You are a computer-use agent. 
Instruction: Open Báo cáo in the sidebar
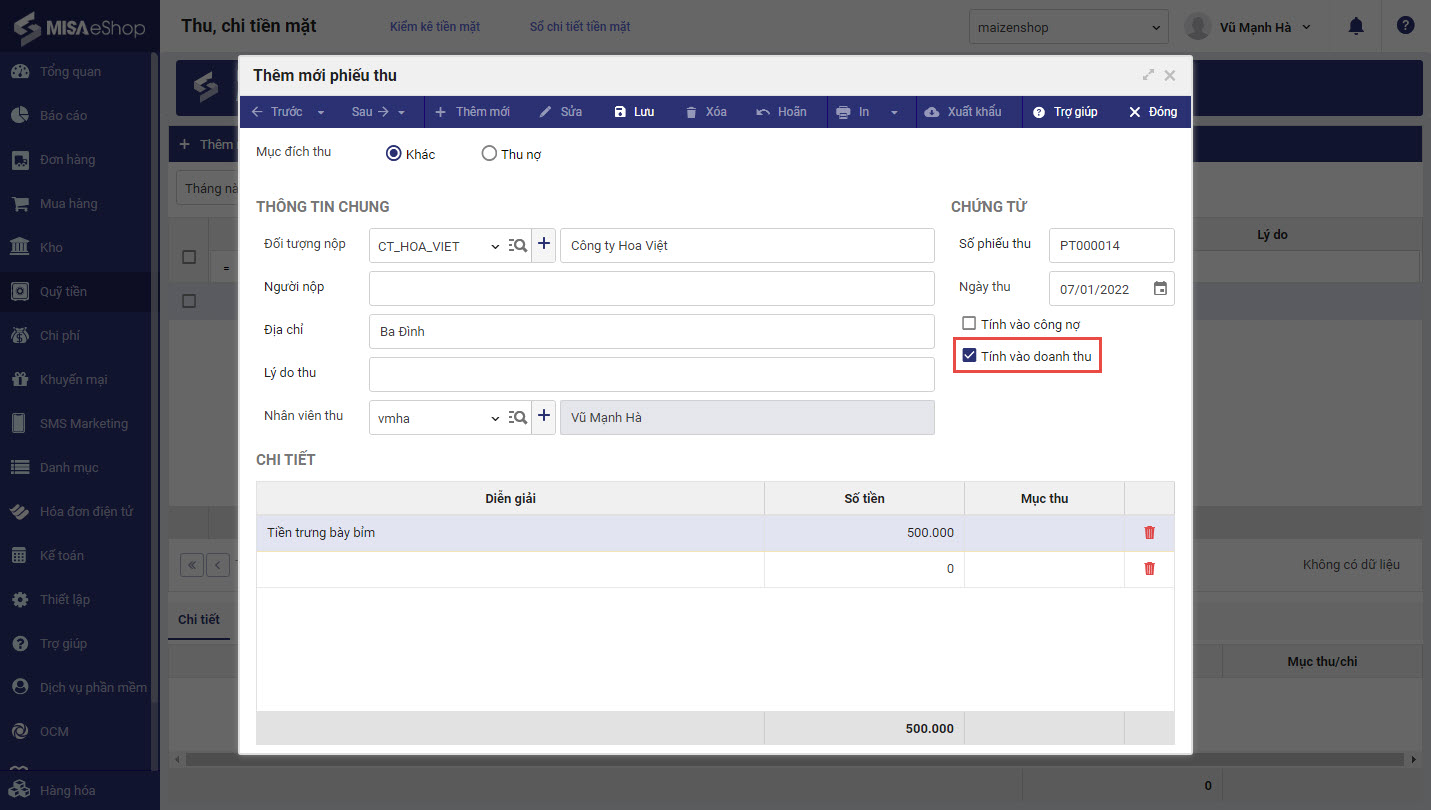click(63, 116)
